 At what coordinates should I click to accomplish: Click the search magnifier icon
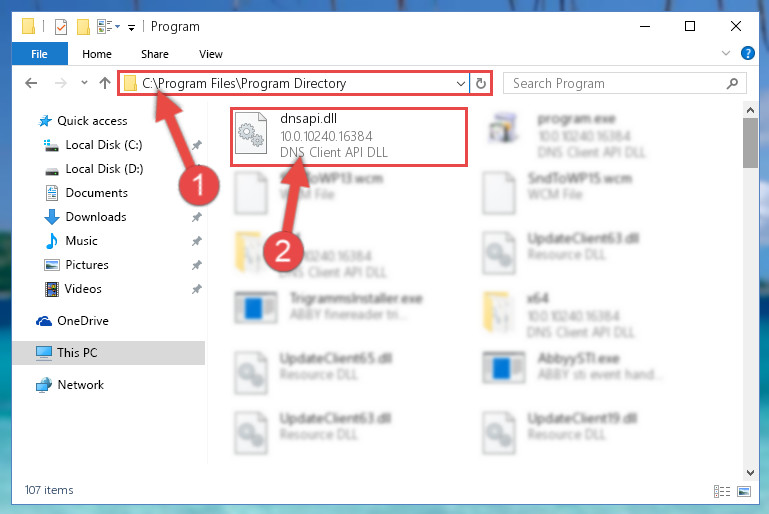tap(732, 83)
